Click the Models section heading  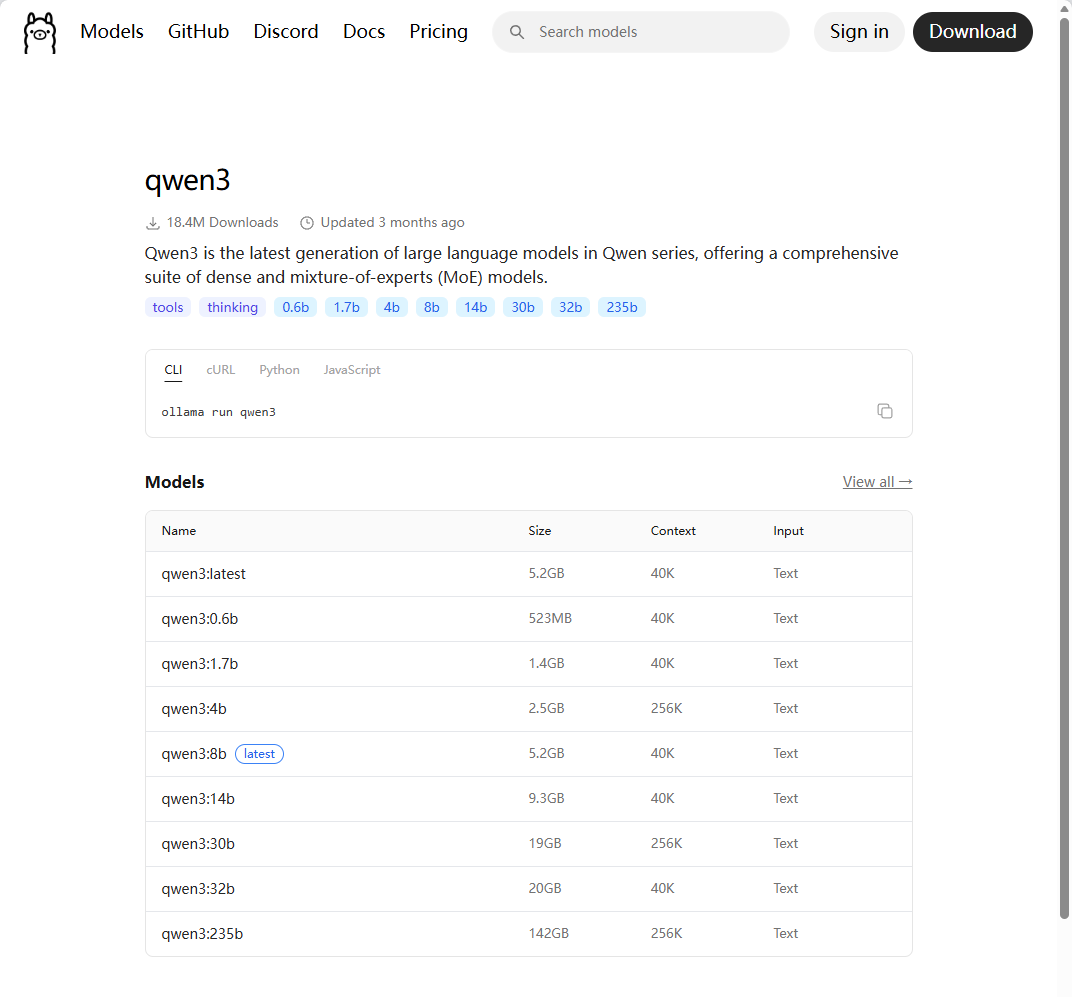point(174,482)
